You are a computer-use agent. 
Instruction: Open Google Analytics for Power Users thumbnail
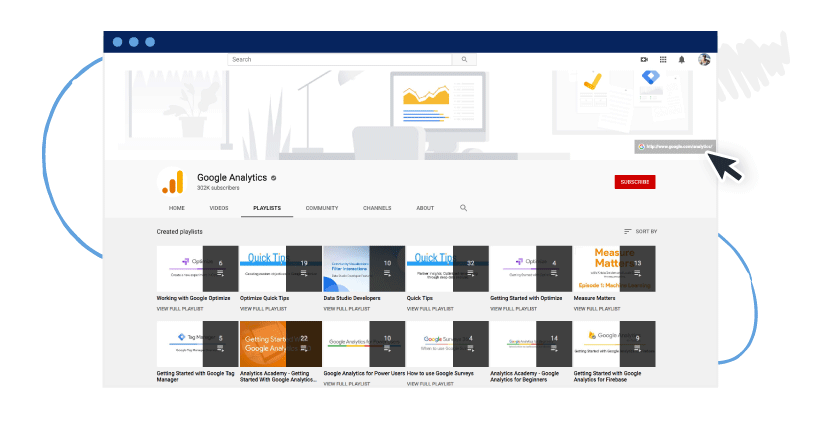point(364,344)
